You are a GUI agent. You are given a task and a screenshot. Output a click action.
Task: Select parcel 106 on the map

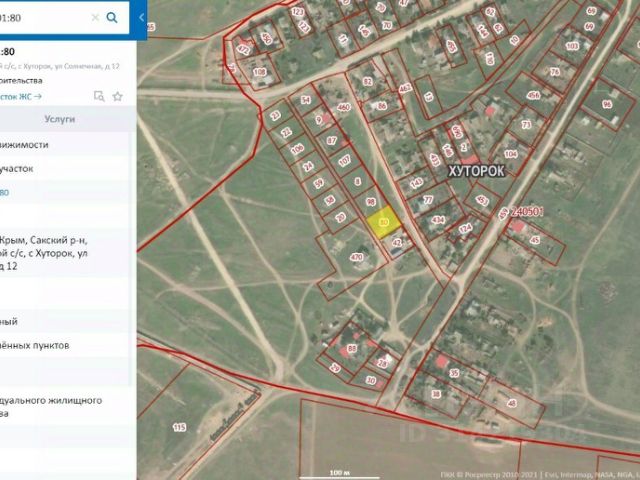pos(297,149)
